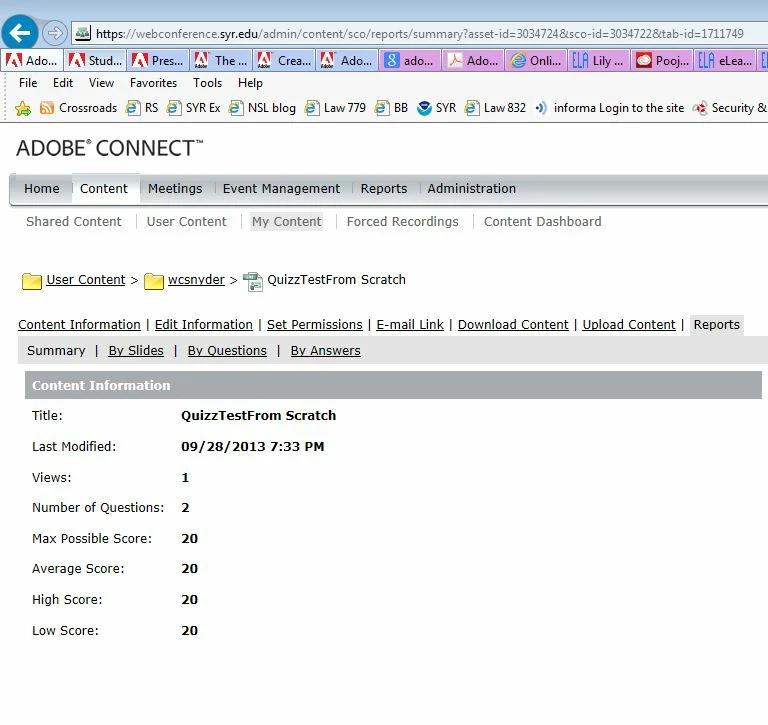Viewport: 768px width, 725px height.
Task: Click the browser address bar URL
Action: coord(419,33)
